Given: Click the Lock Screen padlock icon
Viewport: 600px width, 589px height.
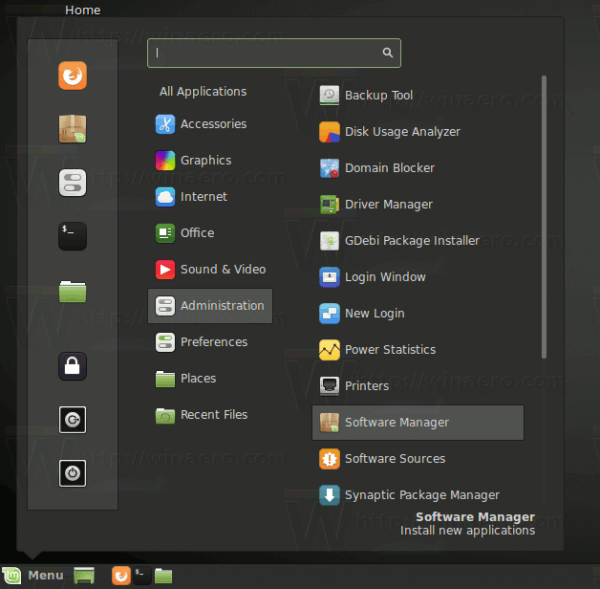Looking at the screenshot, I should (72, 366).
